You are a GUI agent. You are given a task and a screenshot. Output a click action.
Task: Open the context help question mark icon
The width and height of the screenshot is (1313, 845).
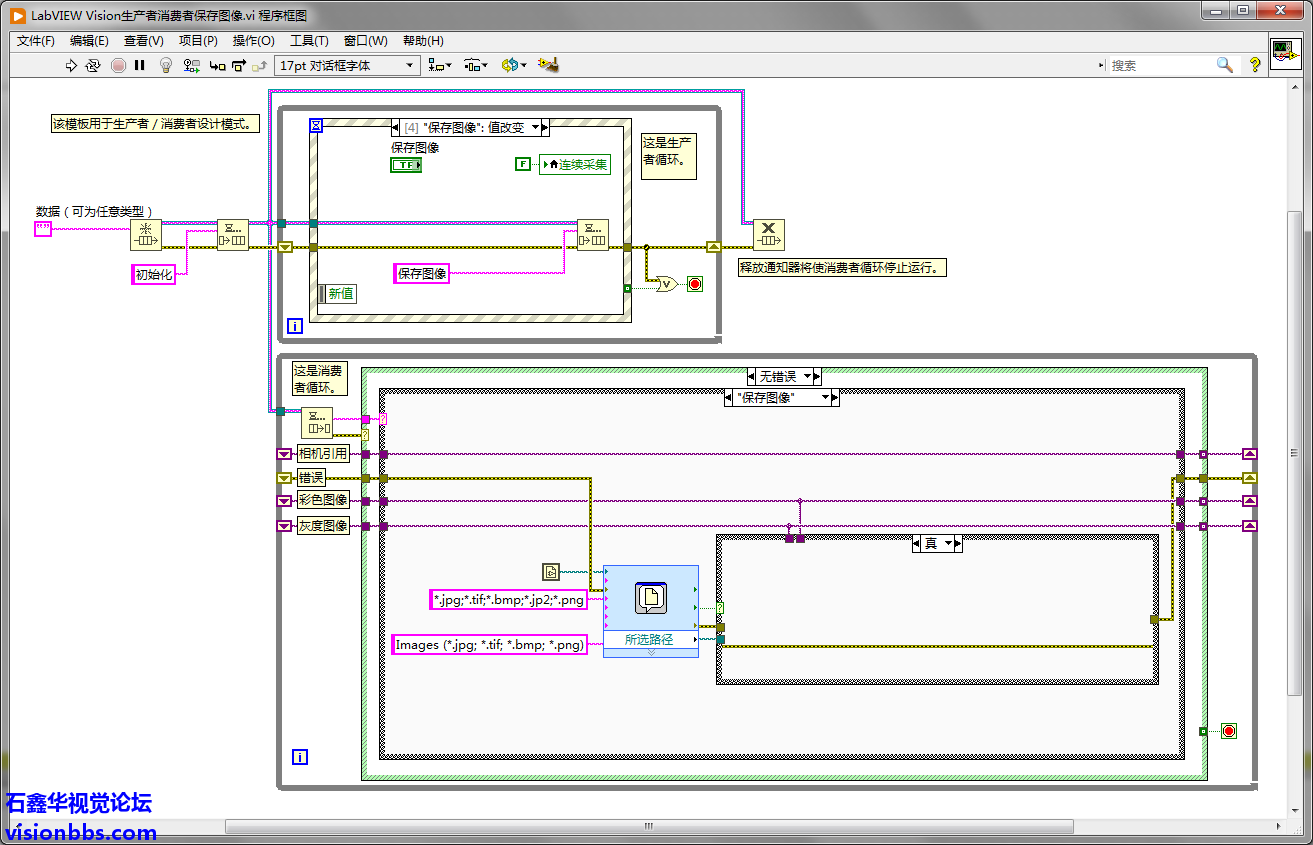(x=1254, y=65)
